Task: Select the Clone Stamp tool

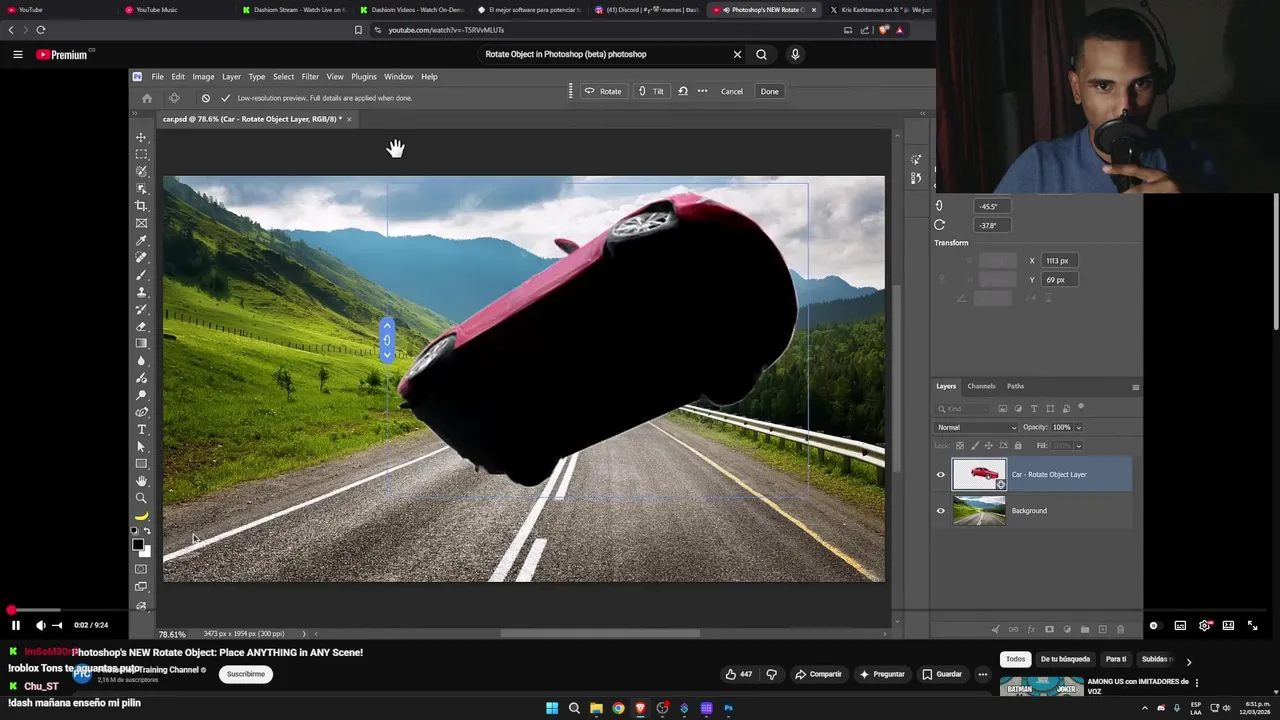Action: coord(141,292)
